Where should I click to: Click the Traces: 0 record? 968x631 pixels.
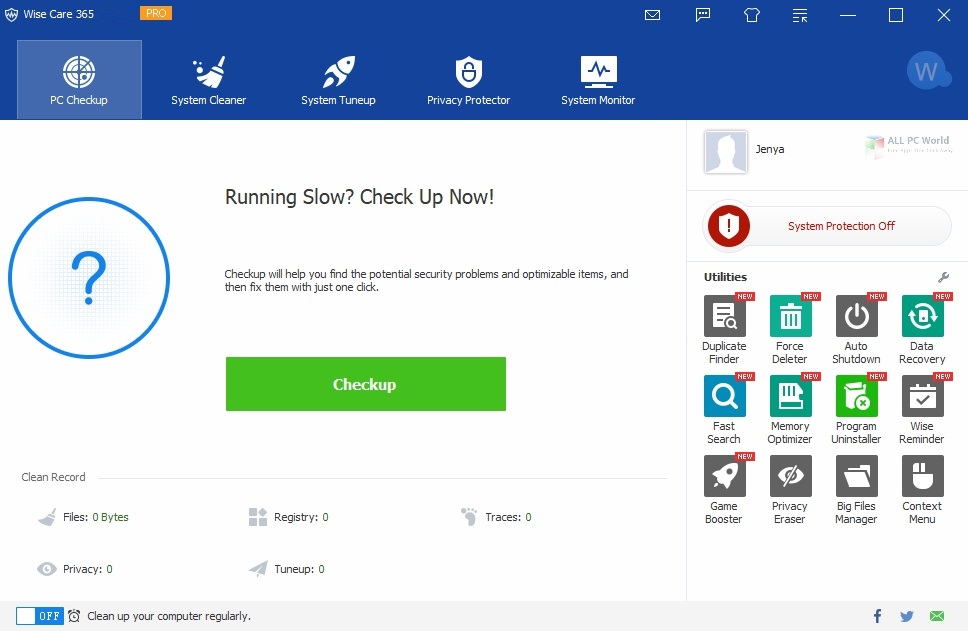[x=496, y=517]
